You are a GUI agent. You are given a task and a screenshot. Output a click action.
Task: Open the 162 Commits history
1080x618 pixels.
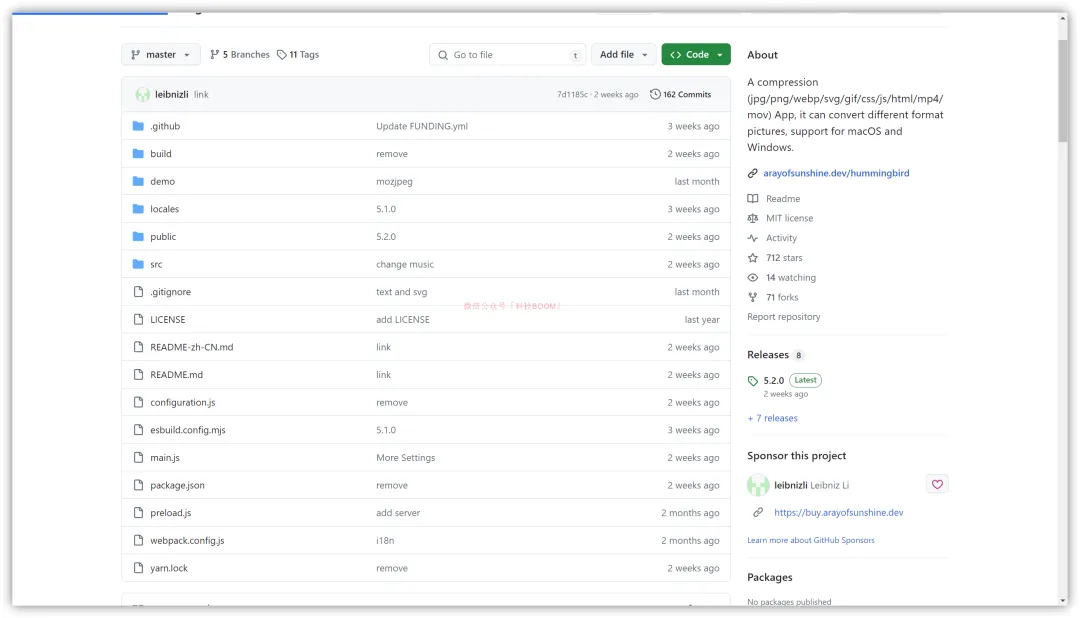click(x=681, y=94)
